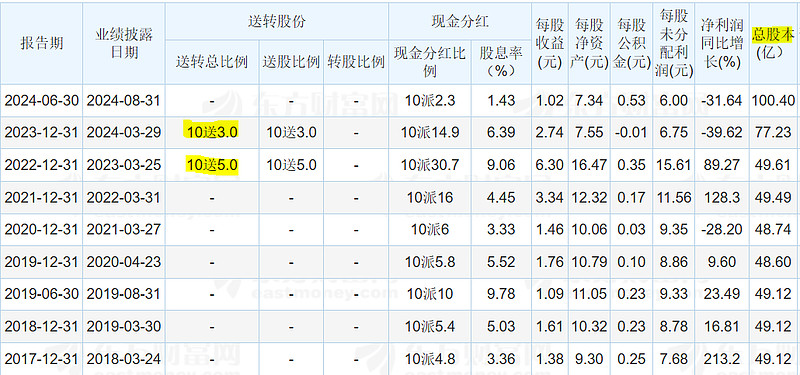Select the 现金分红 group header
The image size is (800, 375).
[x=460, y=21]
